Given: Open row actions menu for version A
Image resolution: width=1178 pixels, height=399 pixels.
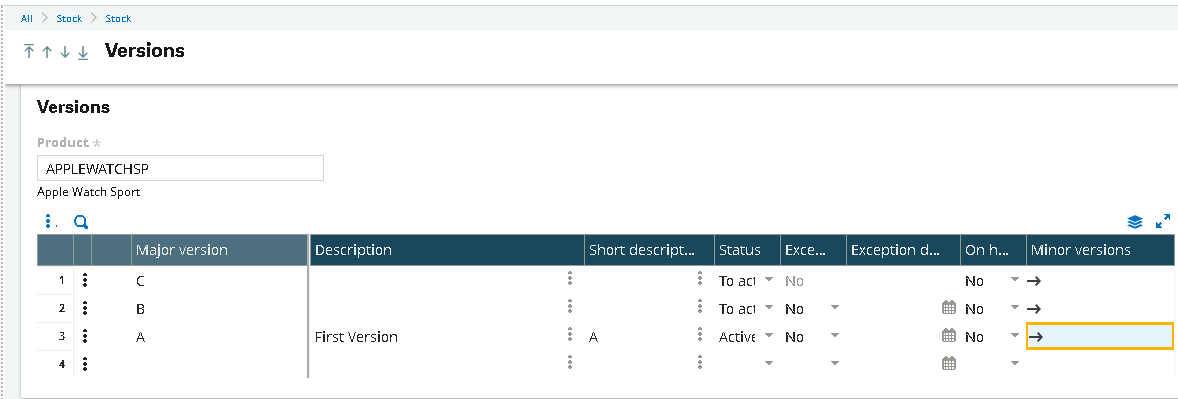Looking at the screenshot, I should coord(85,337).
